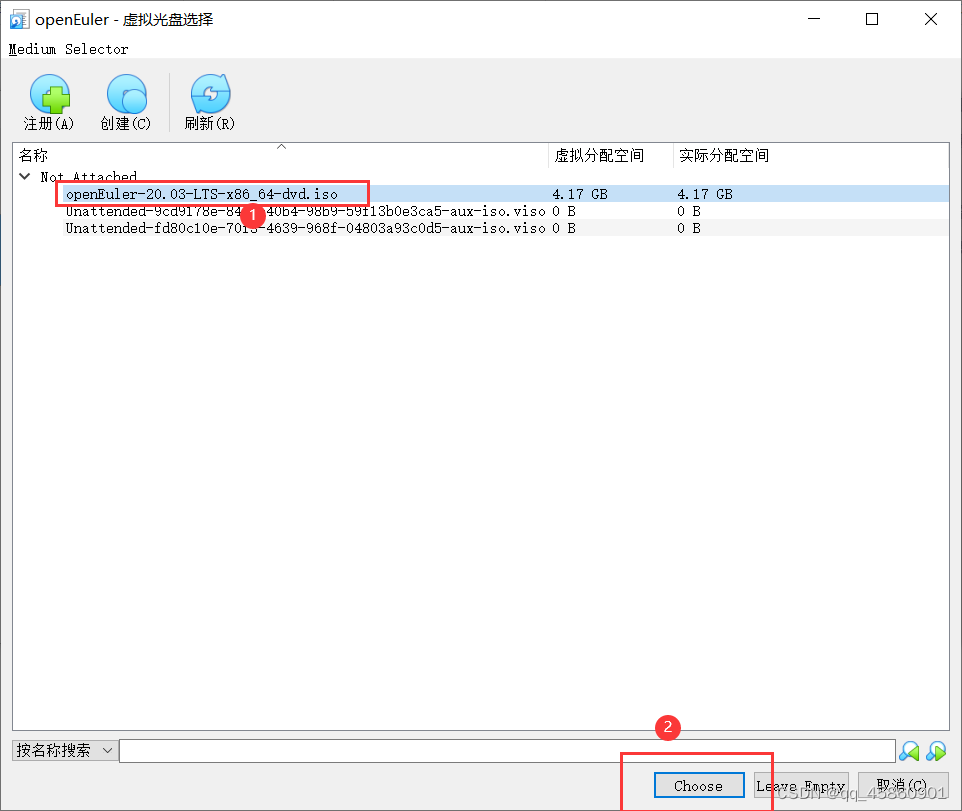Collapse the Not Attached tree group
This screenshot has height=811, width=962.
coord(25,177)
